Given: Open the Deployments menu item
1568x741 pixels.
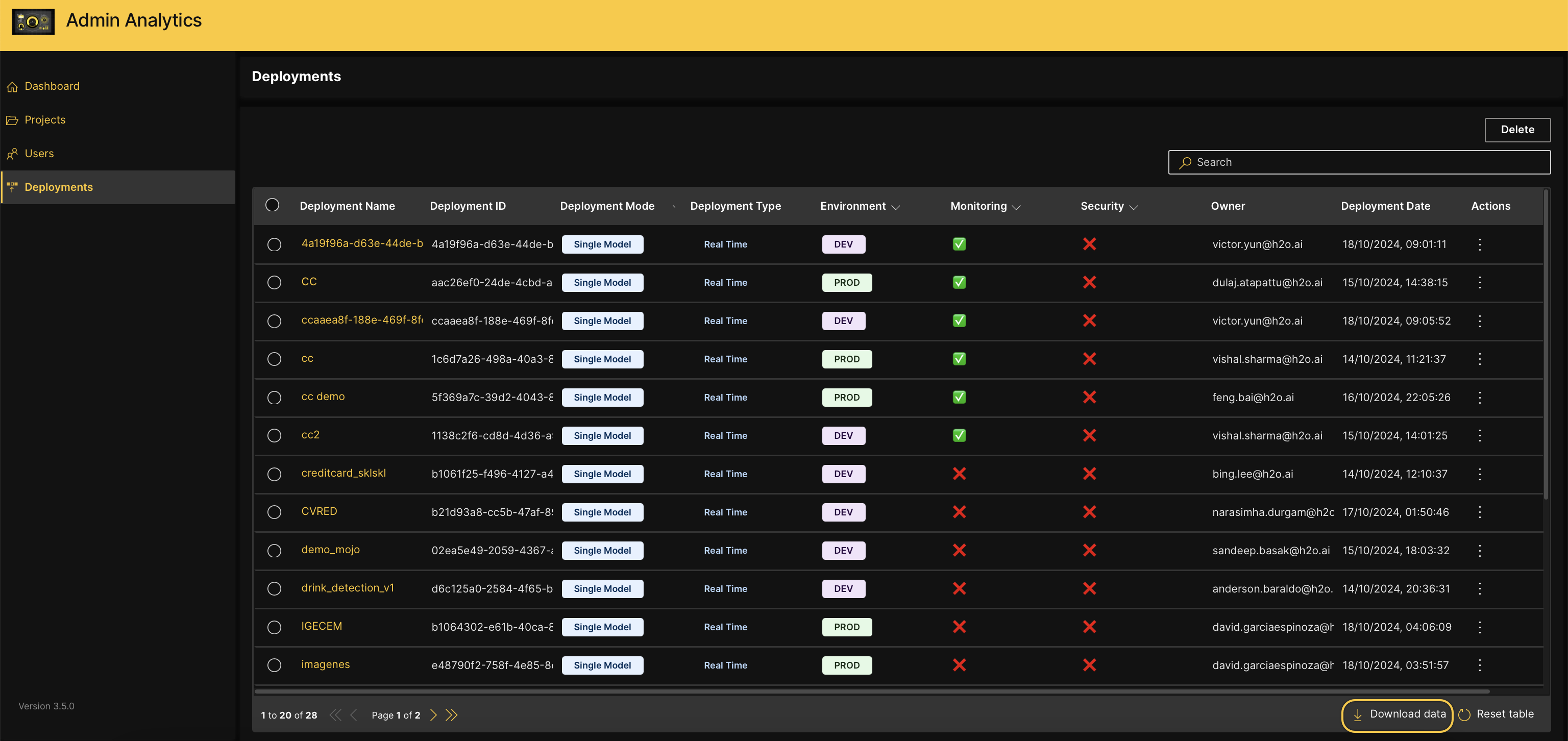Looking at the screenshot, I should click(58, 187).
